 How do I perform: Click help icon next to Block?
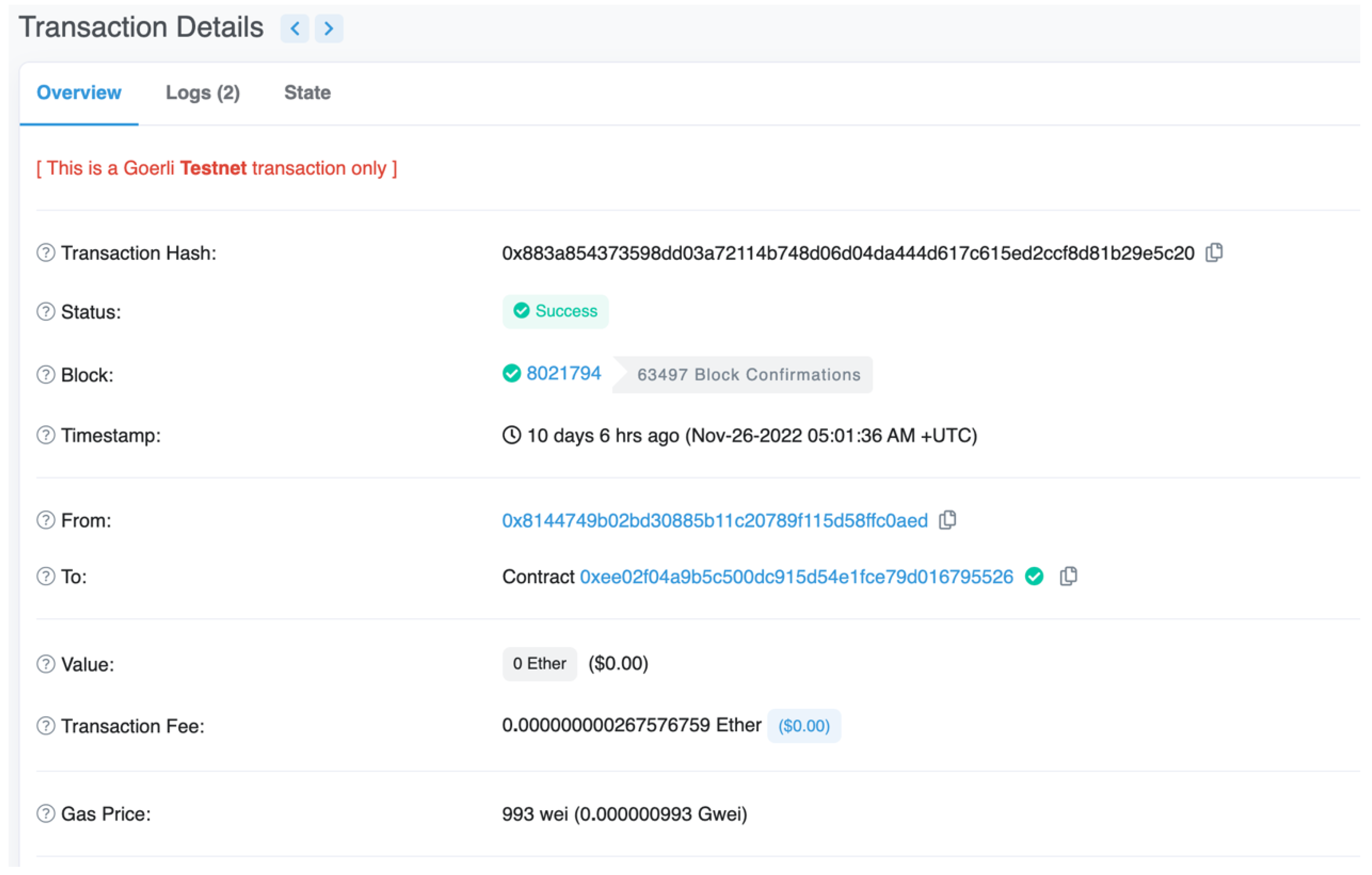point(46,375)
